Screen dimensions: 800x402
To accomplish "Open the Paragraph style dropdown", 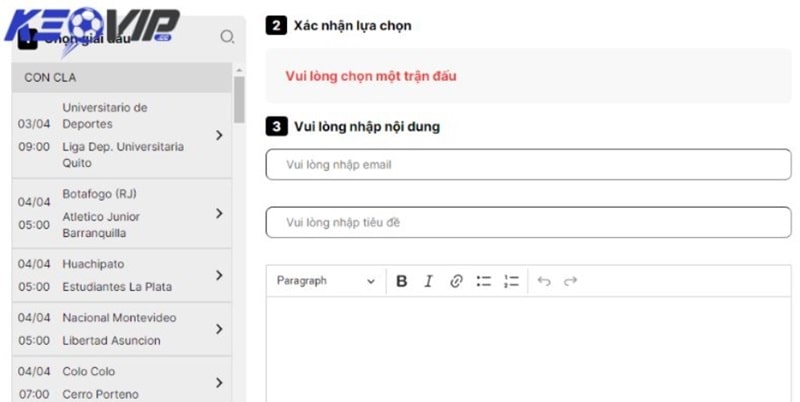I will click(x=326, y=281).
